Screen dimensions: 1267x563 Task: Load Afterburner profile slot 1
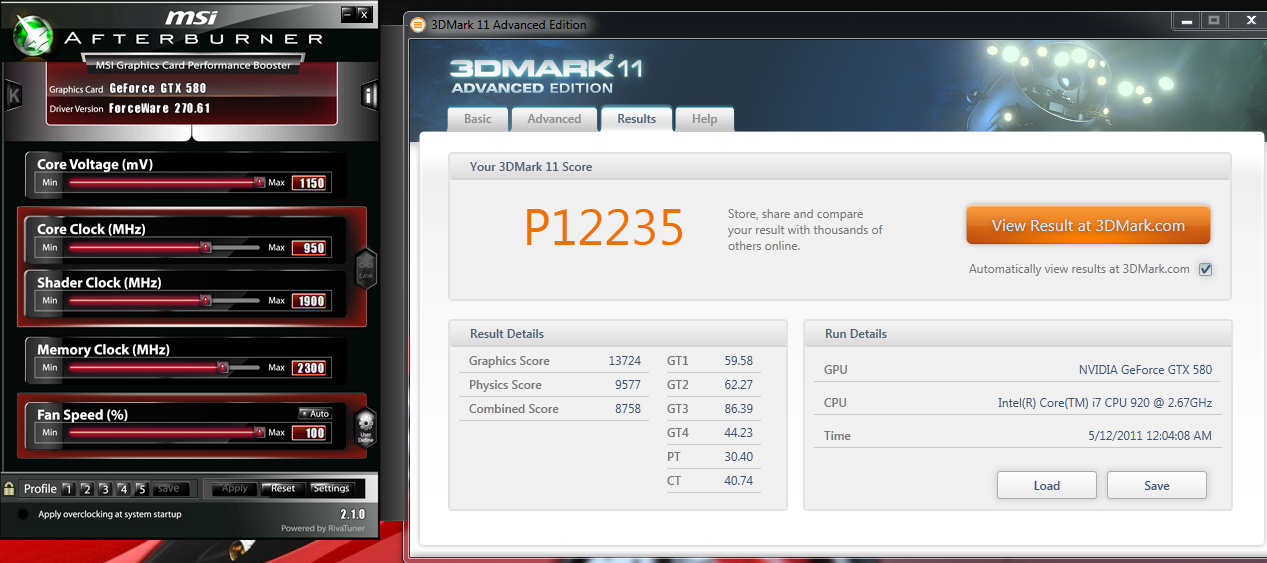click(68, 489)
